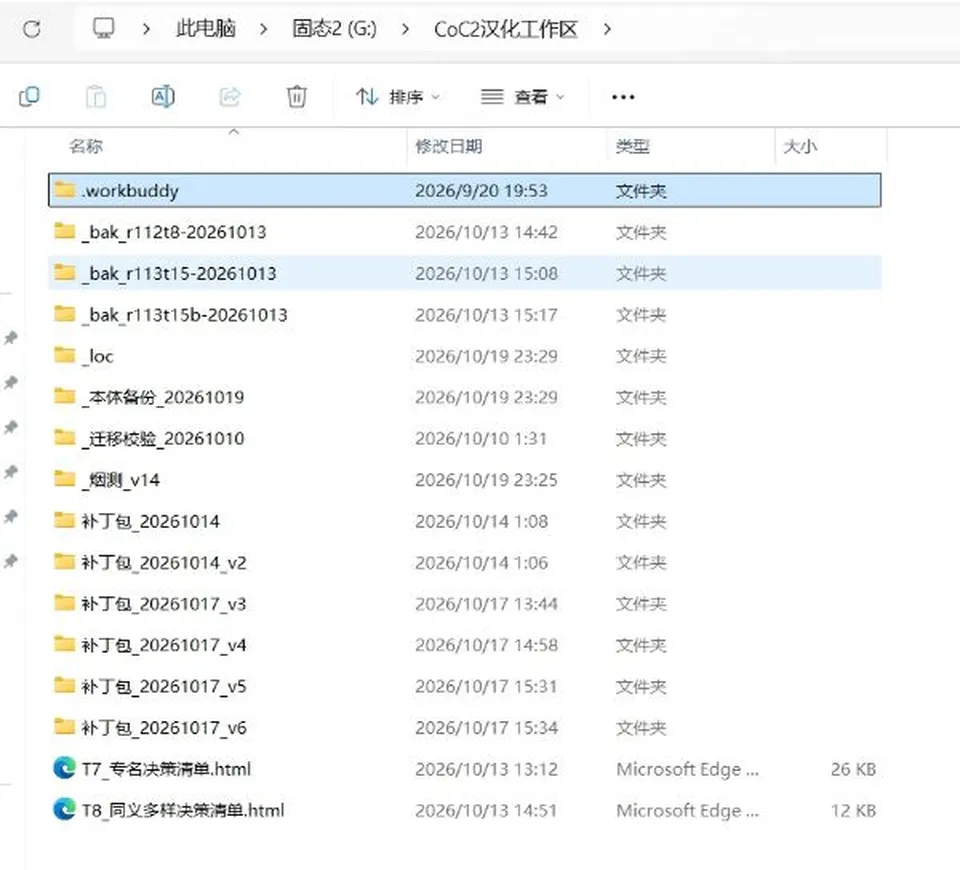Click the Copy icon in toolbar
The height and width of the screenshot is (870, 960).
click(29, 97)
